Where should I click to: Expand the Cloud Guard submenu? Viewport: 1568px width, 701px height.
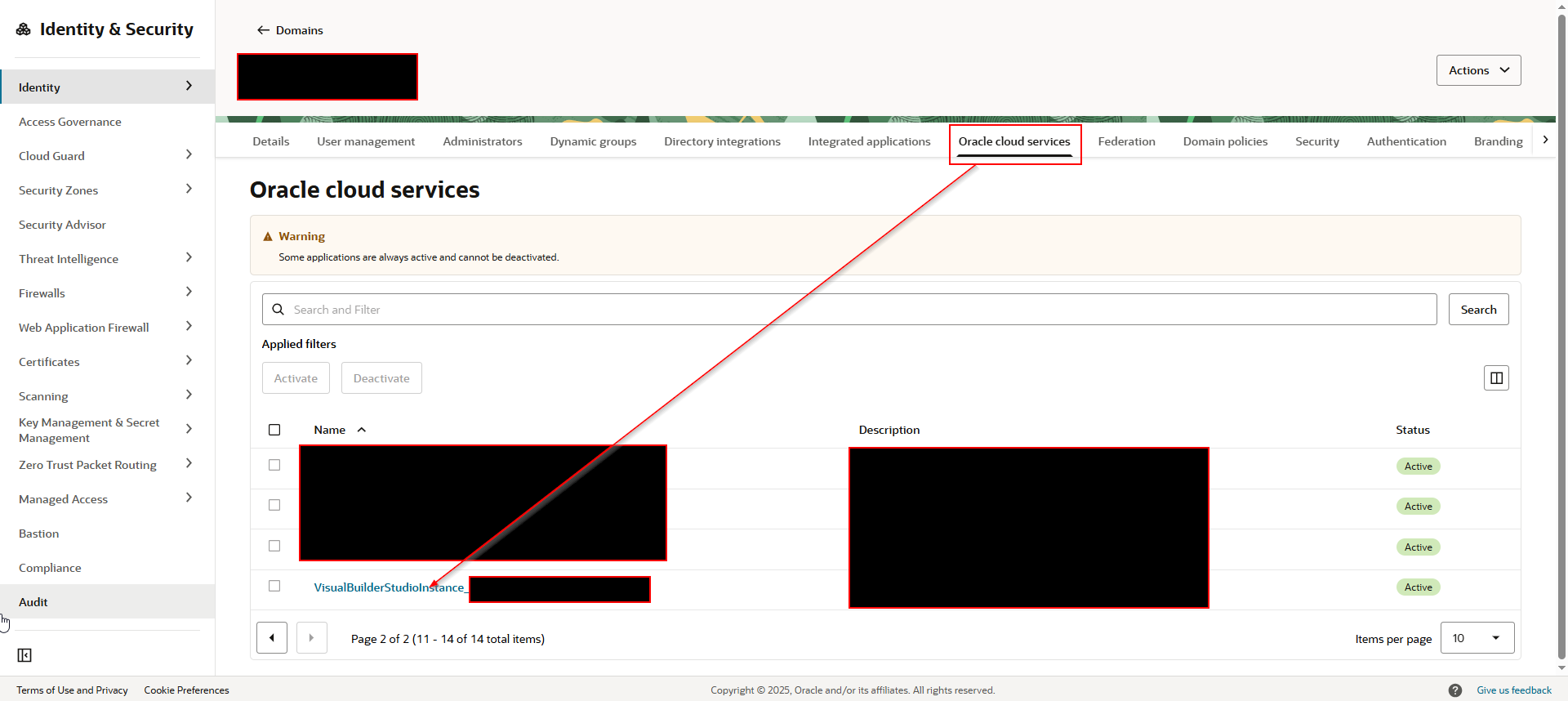[189, 154]
